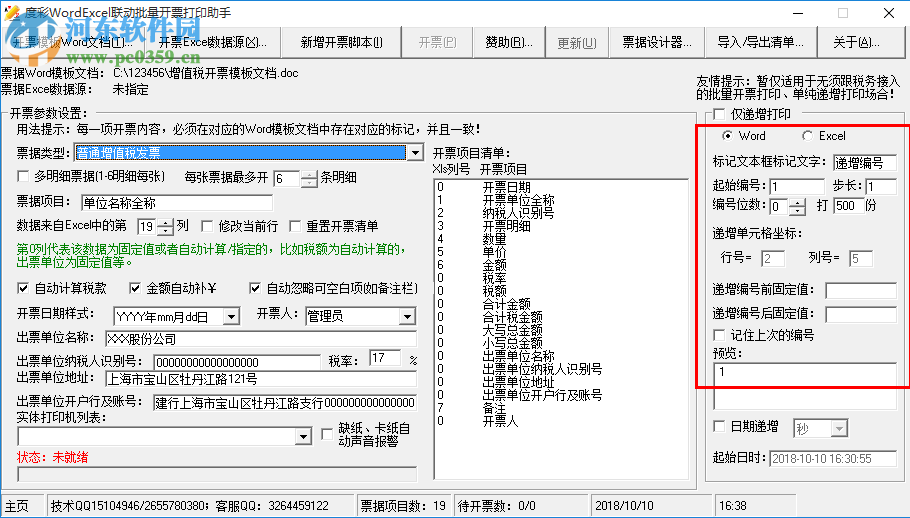Select Word radio button
The width and height of the screenshot is (910, 518).
(727, 136)
